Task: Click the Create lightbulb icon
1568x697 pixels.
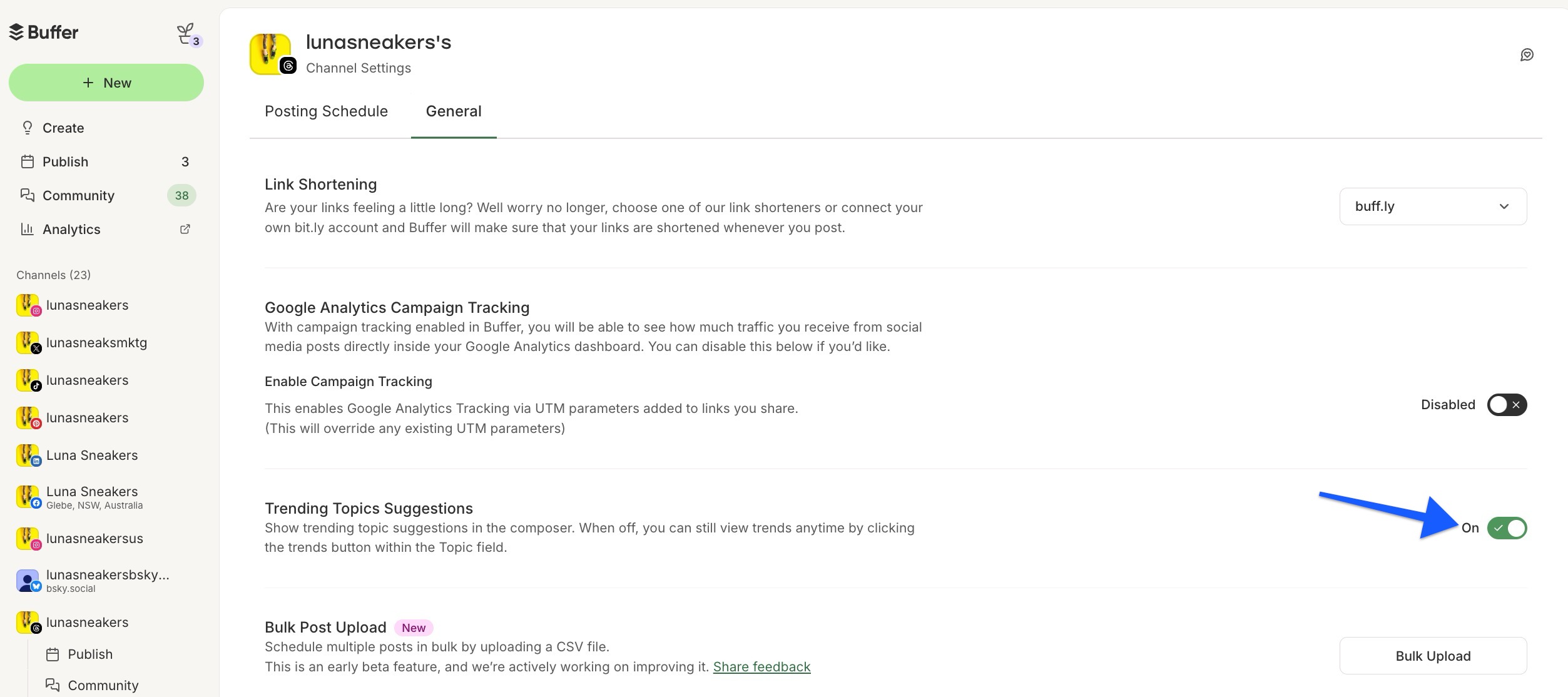Action: (28, 128)
